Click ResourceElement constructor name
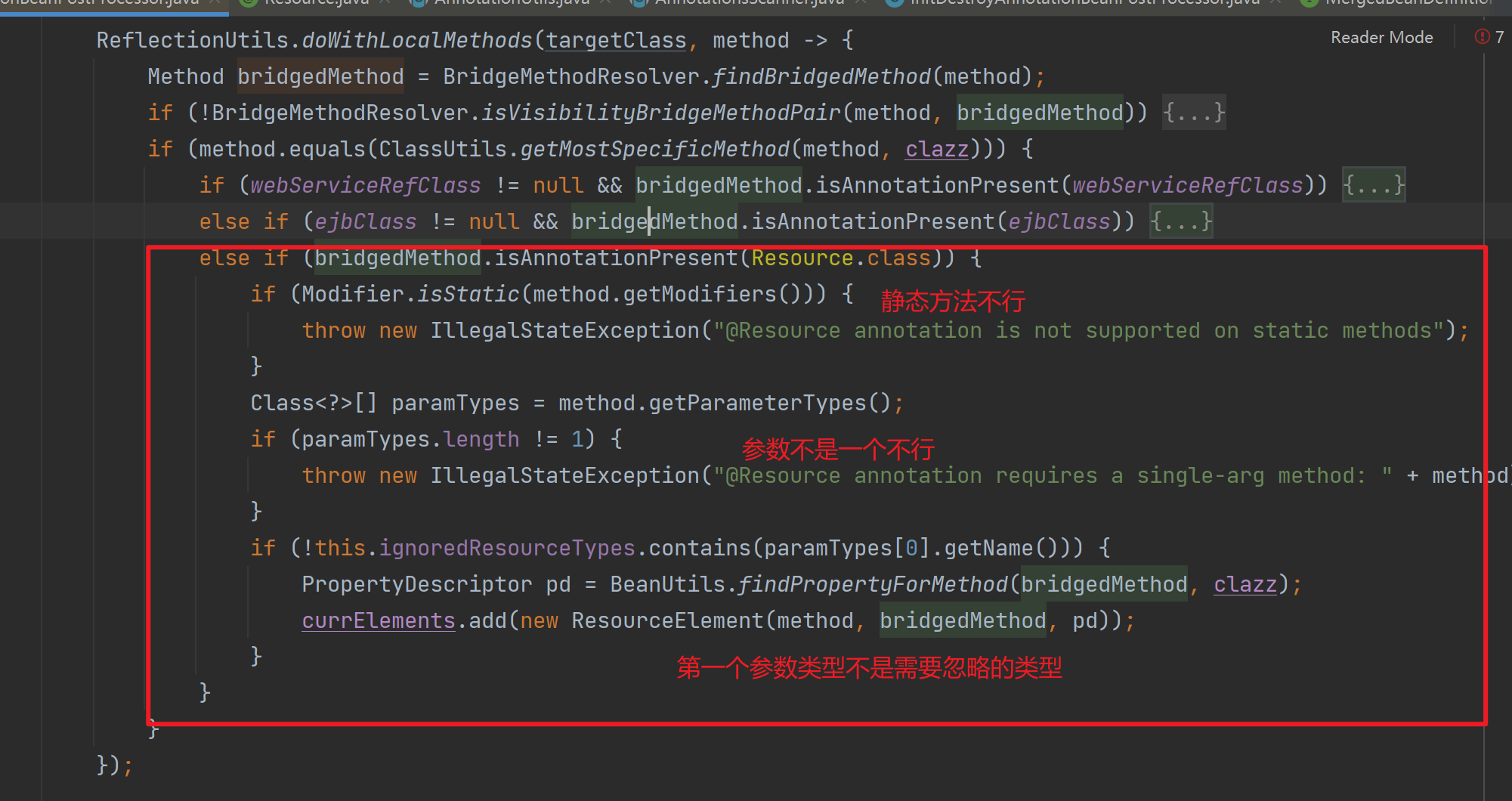 (x=667, y=620)
